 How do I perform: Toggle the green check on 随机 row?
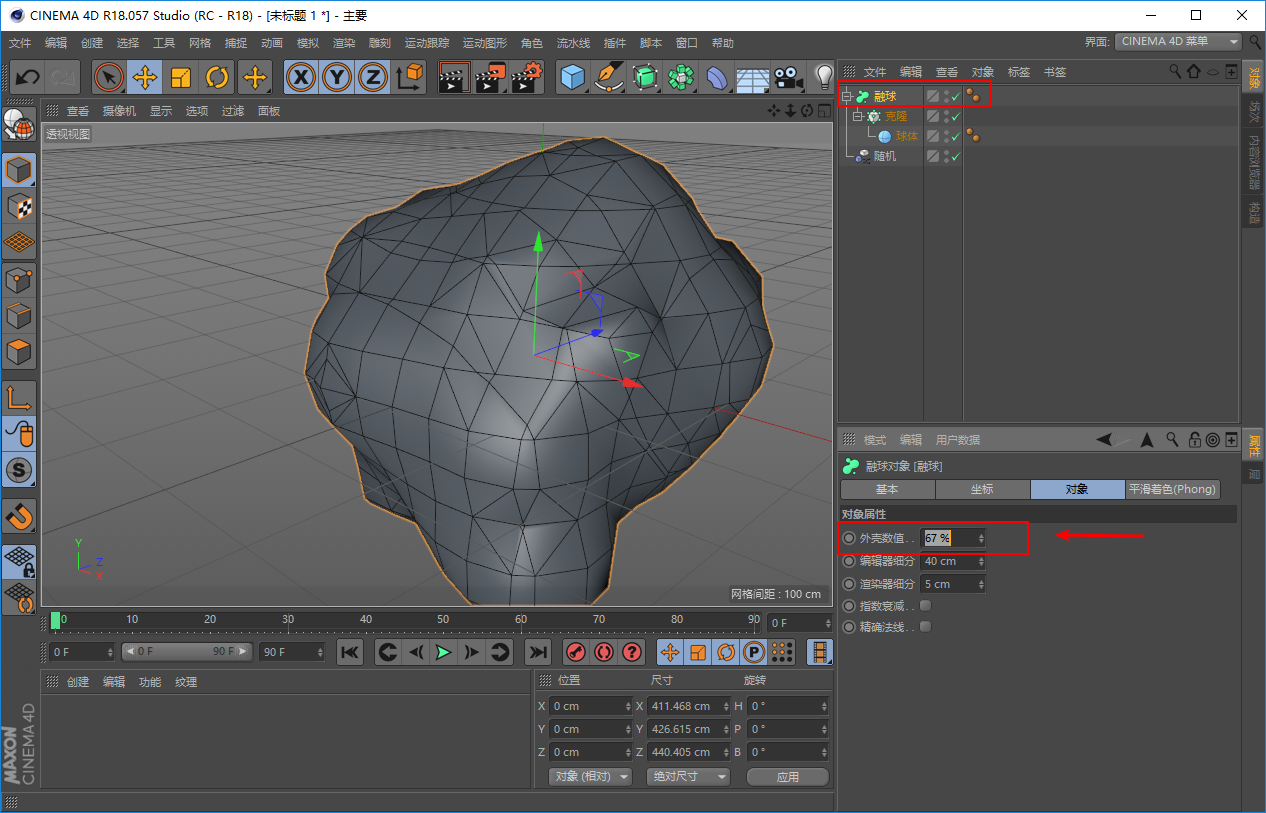coord(956,156)
